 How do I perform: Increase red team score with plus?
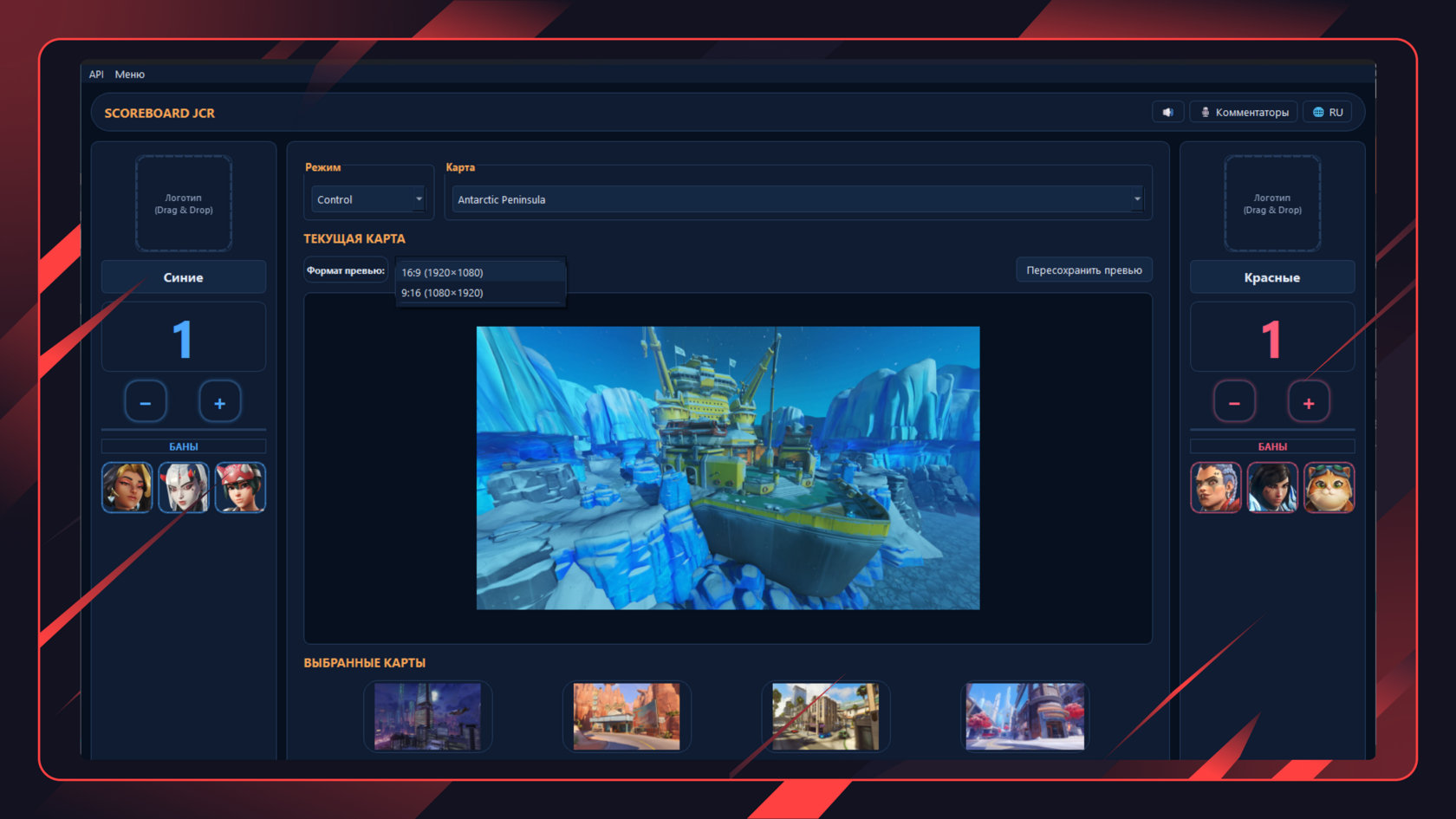[x=1309, y=403]
